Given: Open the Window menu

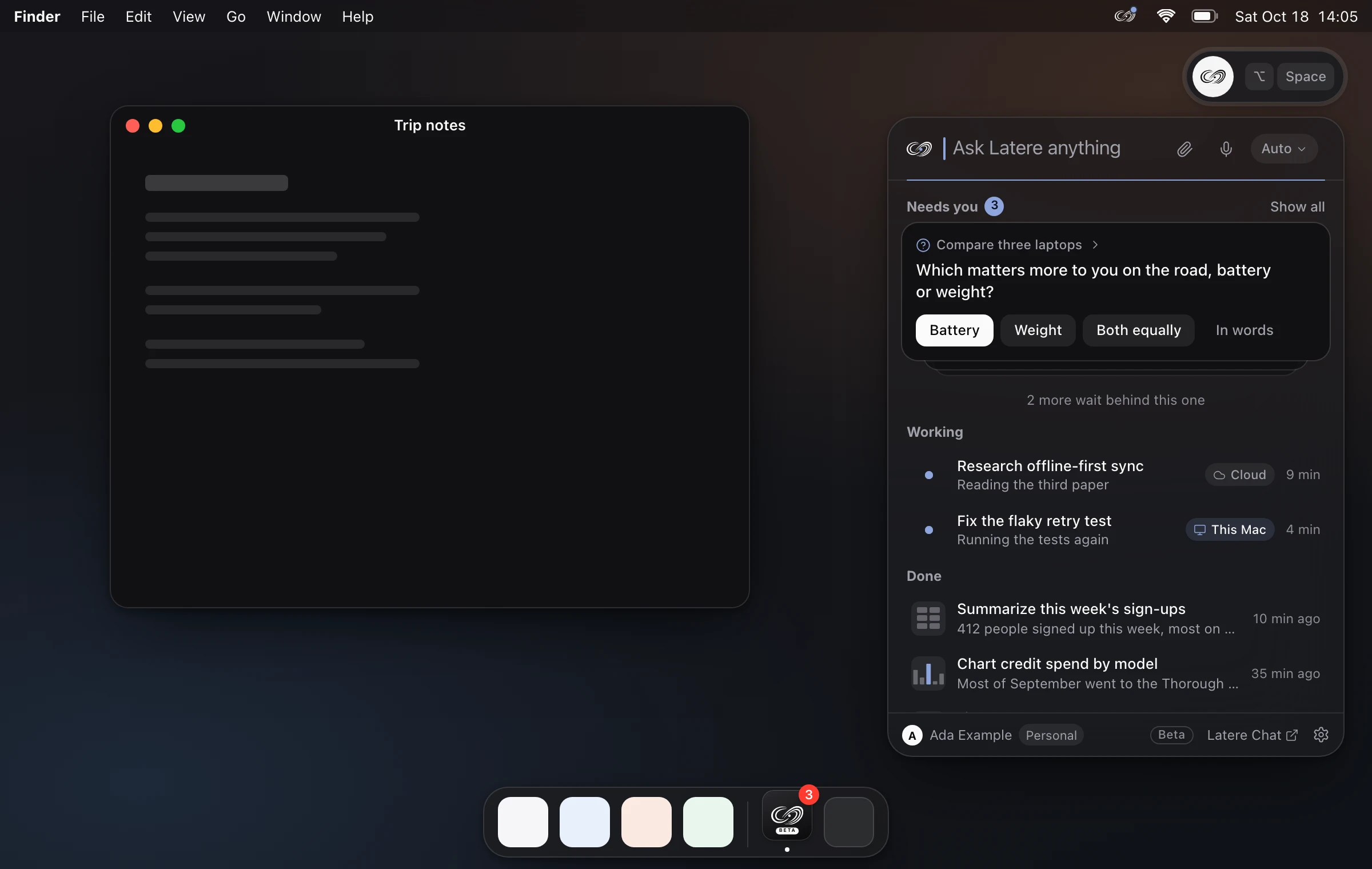Looking at the screenshot, I should point(294,17).
